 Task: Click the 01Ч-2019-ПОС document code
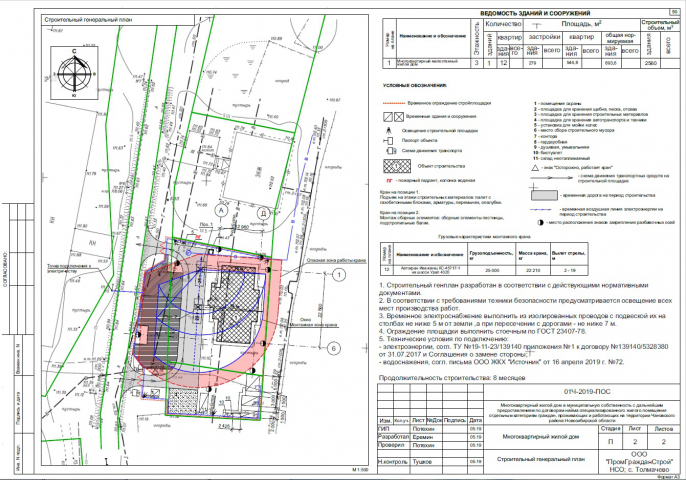pyautogui.click(x=587, y=392)
